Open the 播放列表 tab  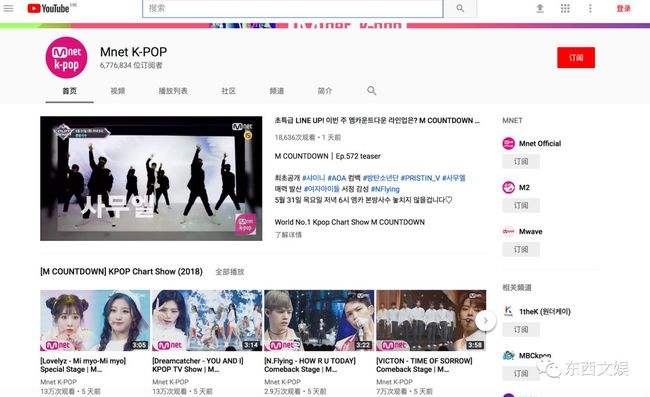pyautogui.click(x=173, y=91)
